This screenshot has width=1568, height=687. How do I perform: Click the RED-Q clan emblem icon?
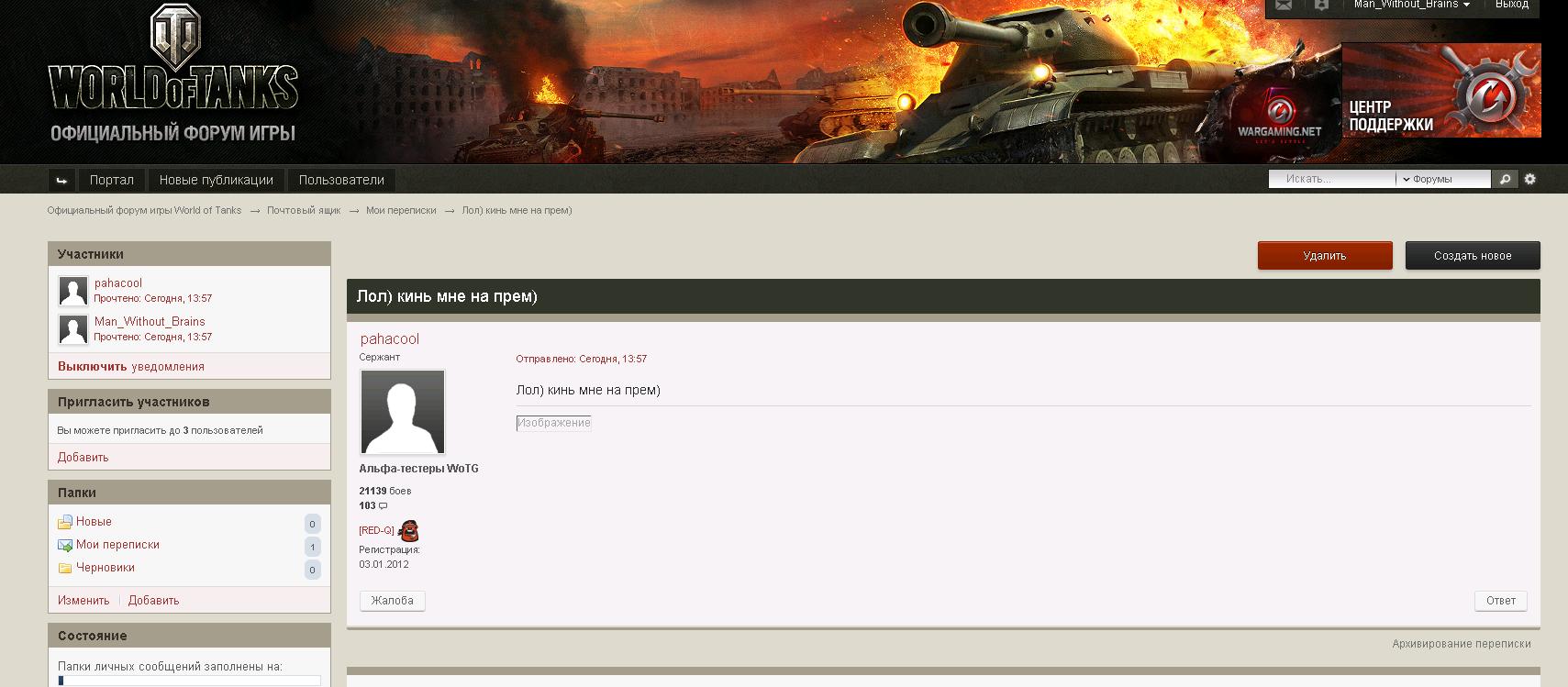click(408, 530)
